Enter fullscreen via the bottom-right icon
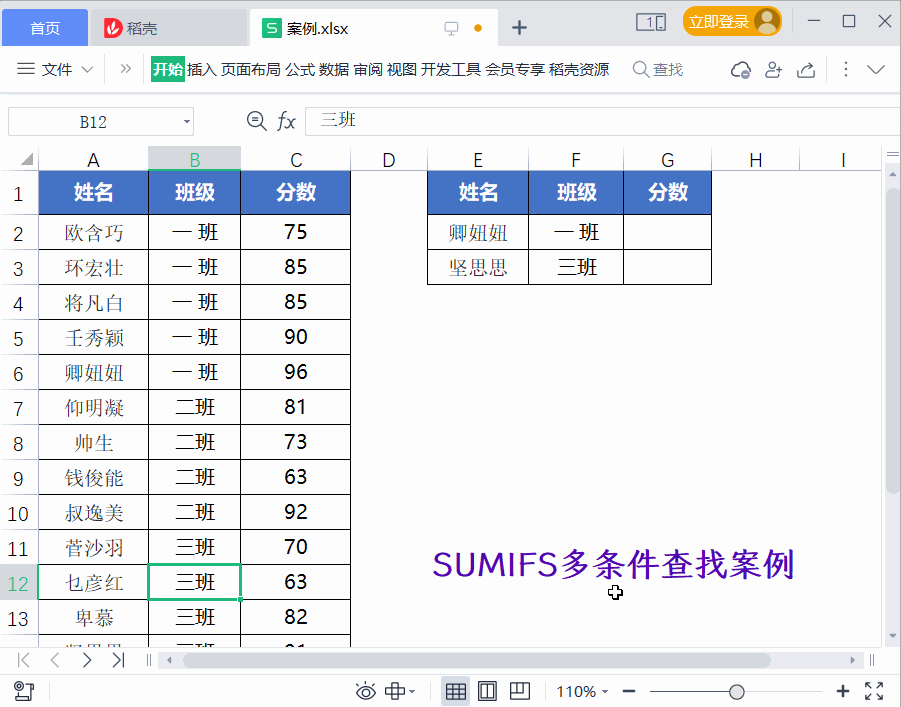Screen dimensions: 901x707 [875, 690]
